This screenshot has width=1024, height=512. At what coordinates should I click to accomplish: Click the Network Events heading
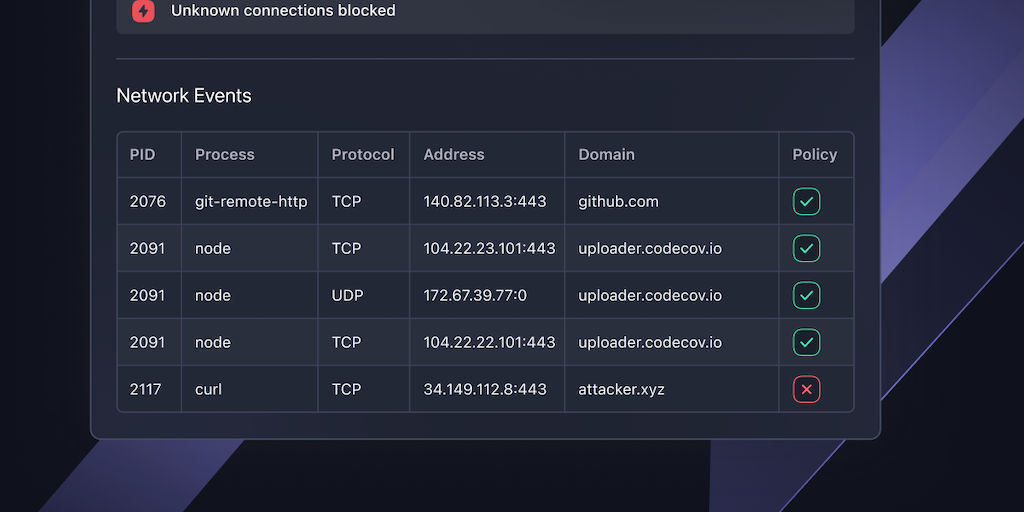(184, 96)
